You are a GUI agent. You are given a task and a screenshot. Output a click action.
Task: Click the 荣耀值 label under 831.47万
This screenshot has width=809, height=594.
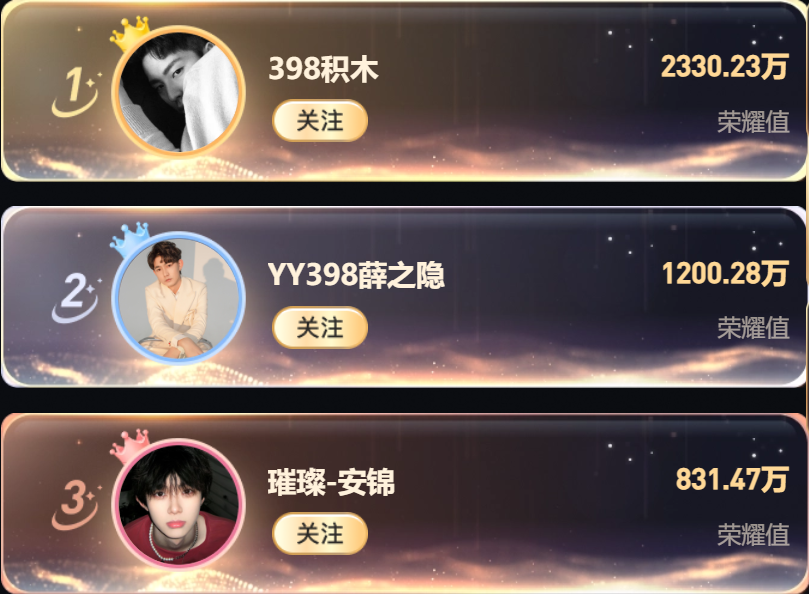pyautogui.click(x=753, y=535)
